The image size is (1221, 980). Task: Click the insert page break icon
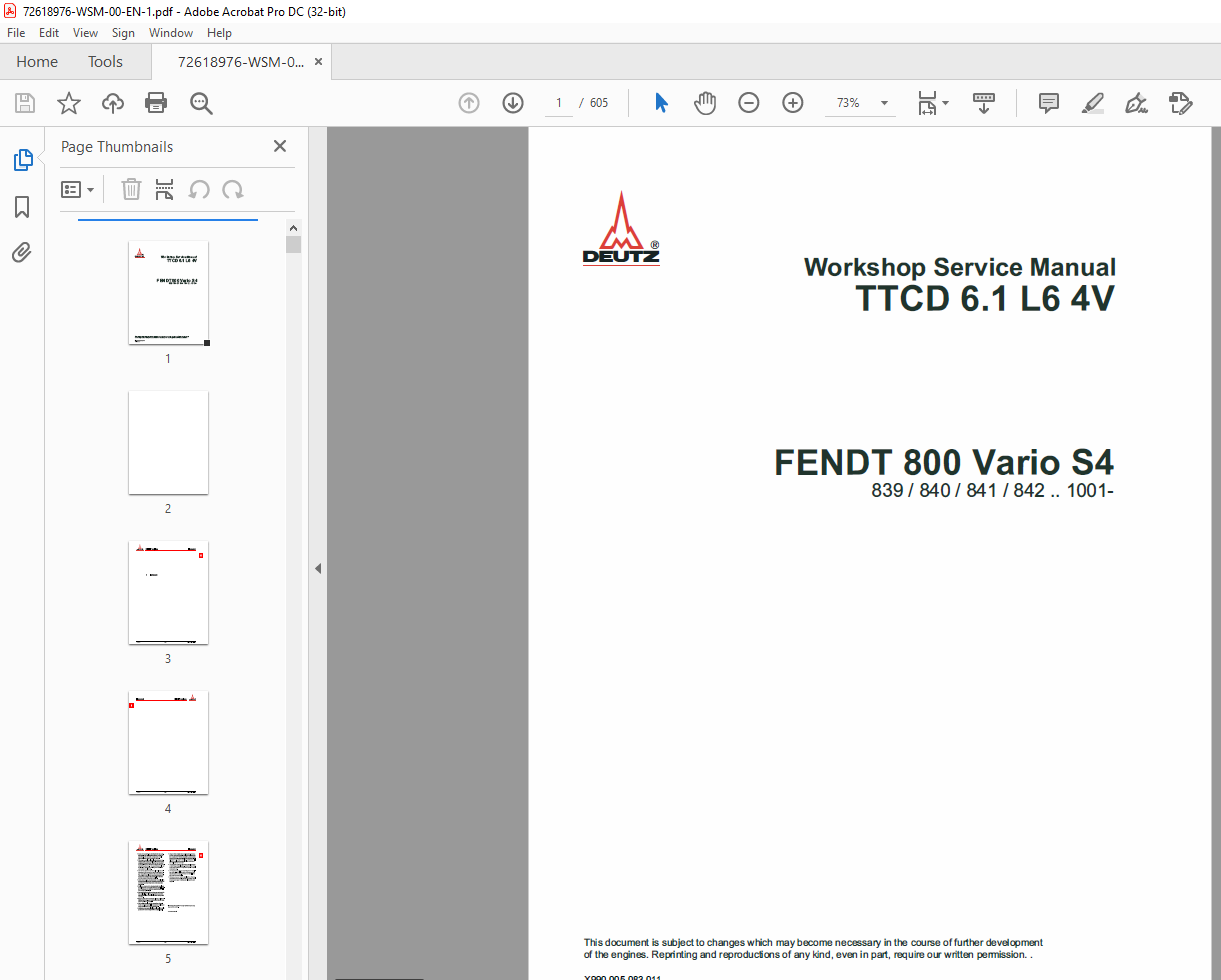(165, 189)
